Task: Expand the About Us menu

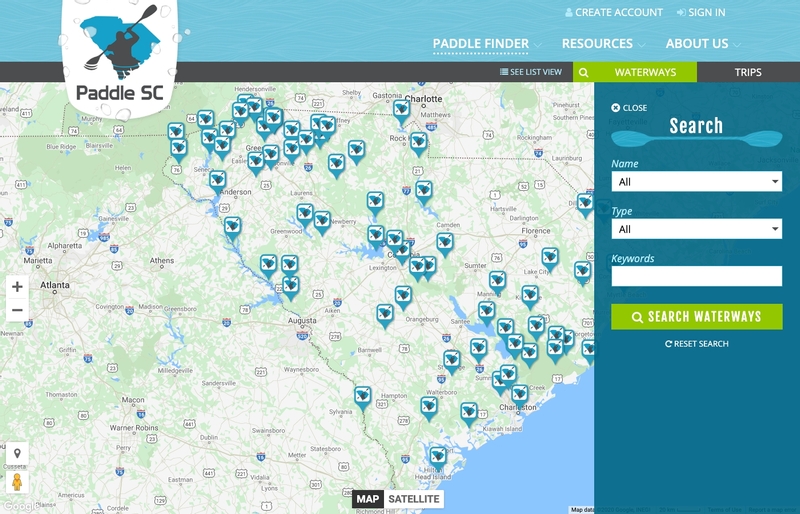Action: coord(703,44)
